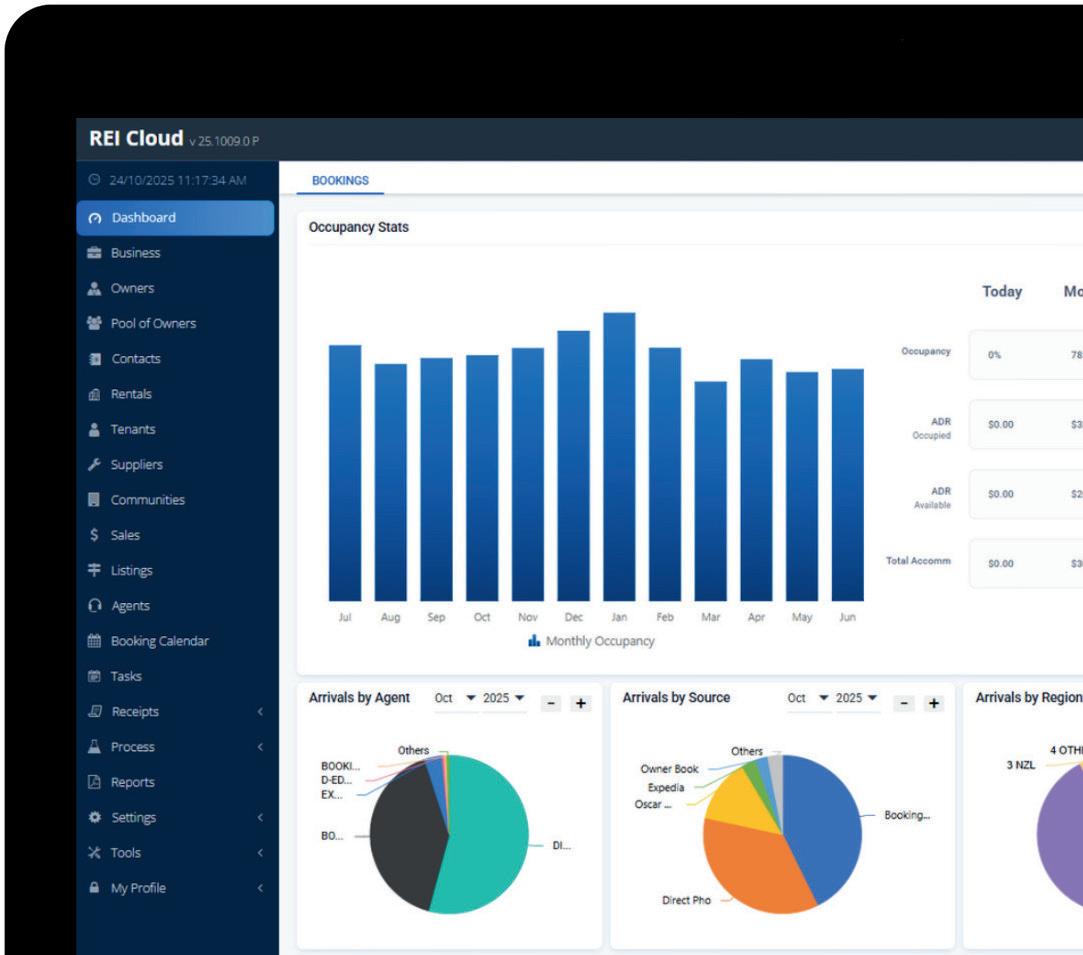Expand the Settings submenu chevron
Viewport: 1083px width, 955px height.
[260, 817]
